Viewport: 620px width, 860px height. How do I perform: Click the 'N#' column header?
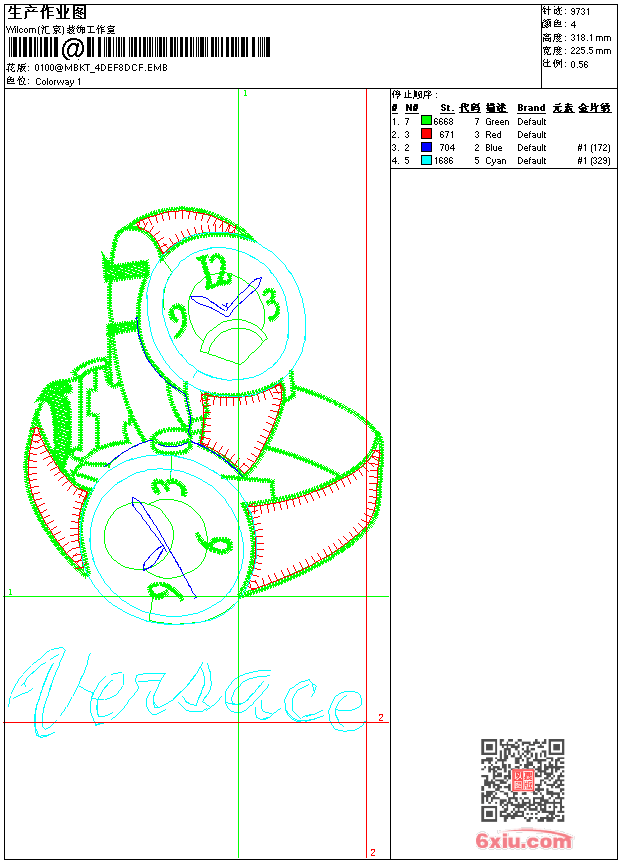[412, 108]
